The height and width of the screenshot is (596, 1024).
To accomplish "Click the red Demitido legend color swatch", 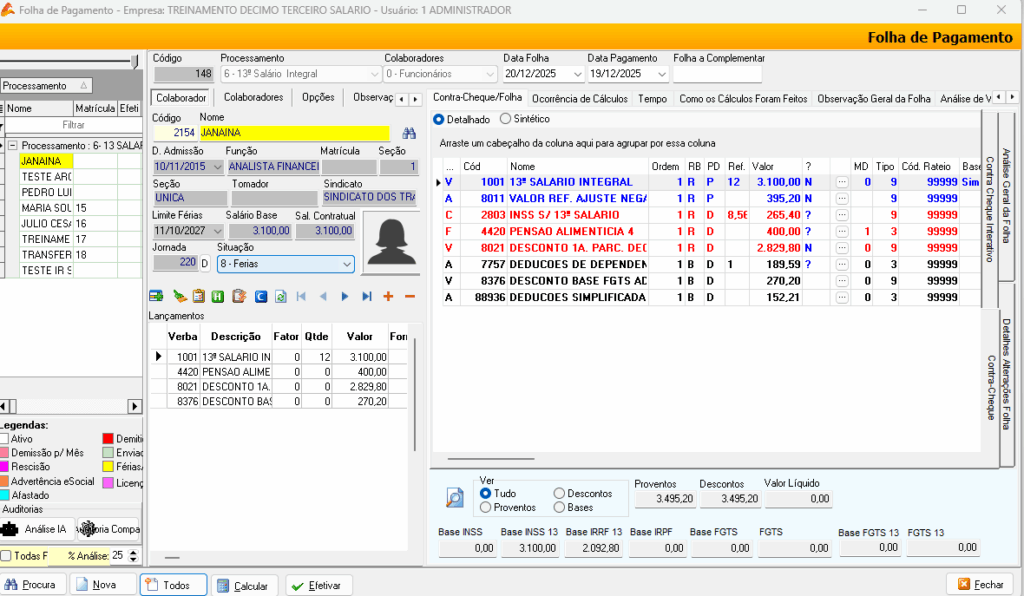I will tap(108, 439).
